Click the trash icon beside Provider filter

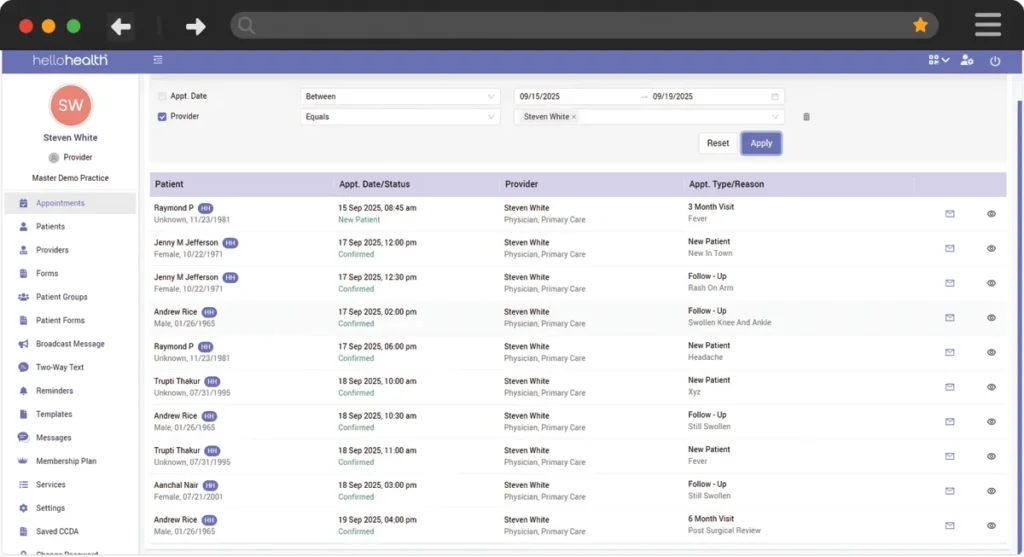806,117
